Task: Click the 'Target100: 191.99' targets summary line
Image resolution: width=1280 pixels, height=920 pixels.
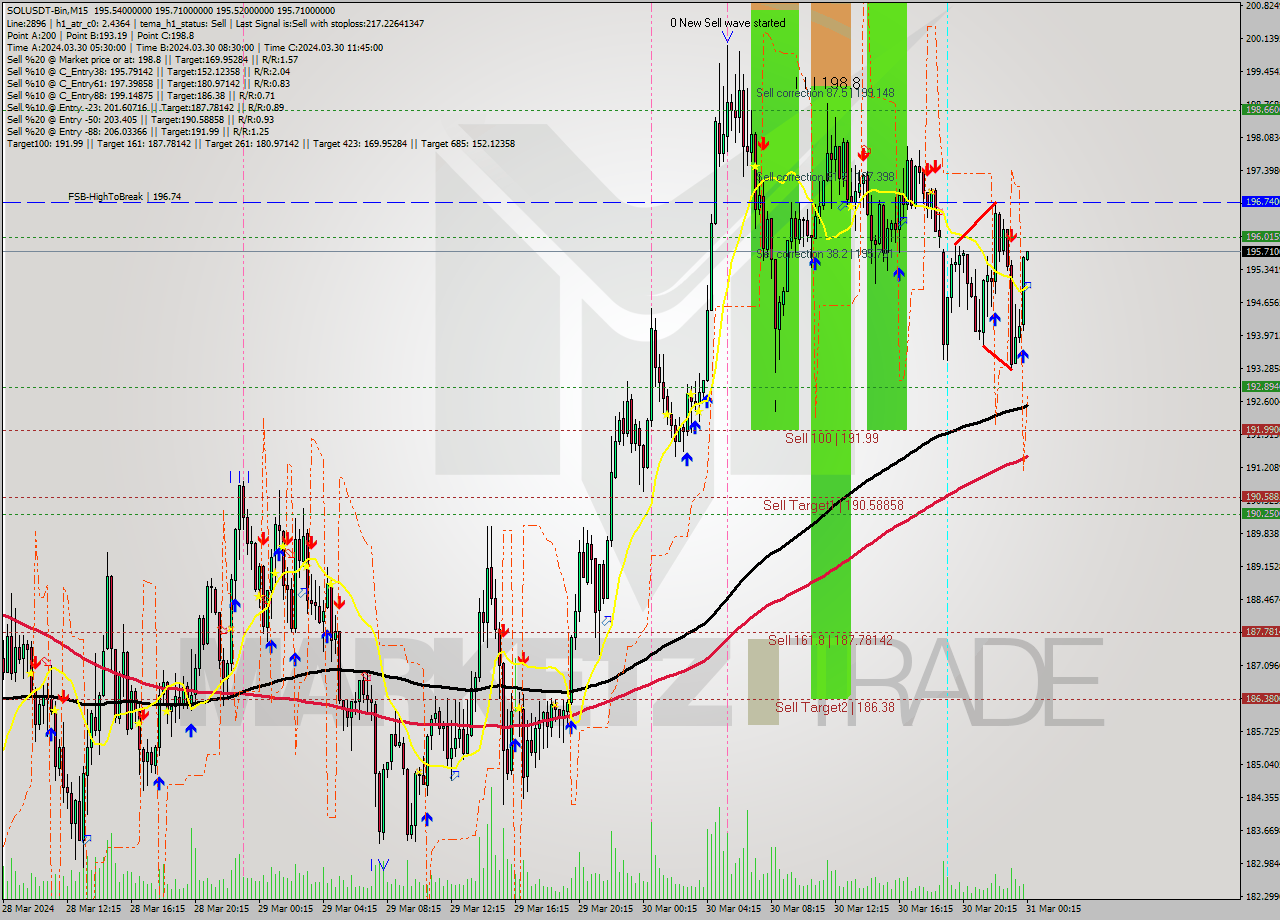Action: (261, 143)
